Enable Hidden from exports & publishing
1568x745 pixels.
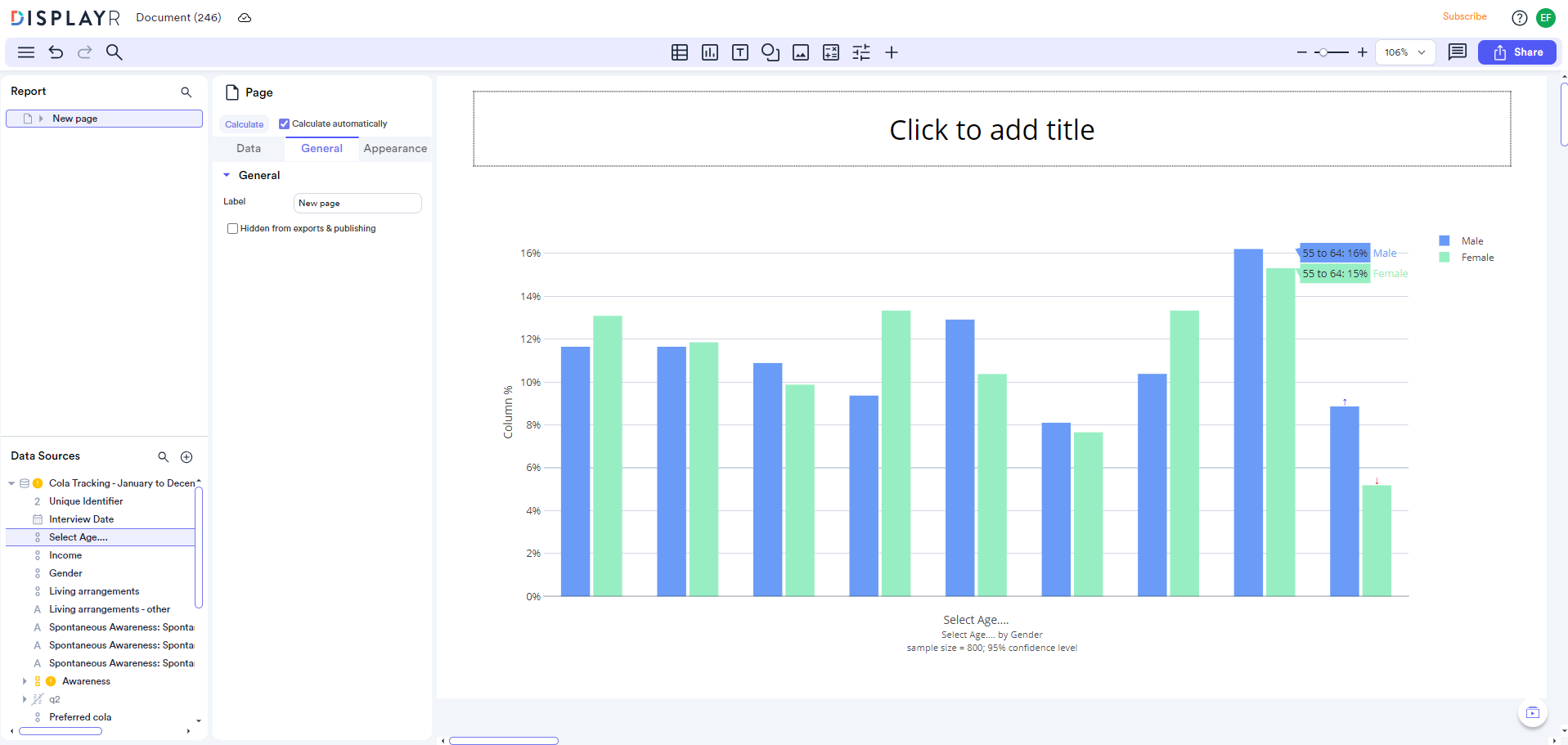click(233, 229)
